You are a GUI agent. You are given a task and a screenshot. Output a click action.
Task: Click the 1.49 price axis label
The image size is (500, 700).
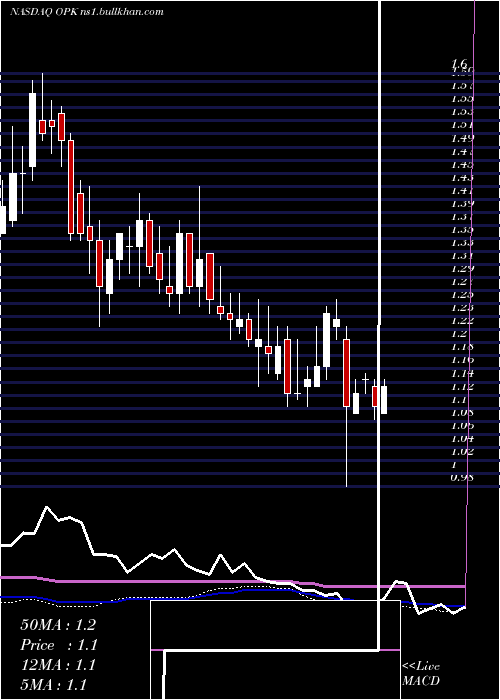coord(462,138)
